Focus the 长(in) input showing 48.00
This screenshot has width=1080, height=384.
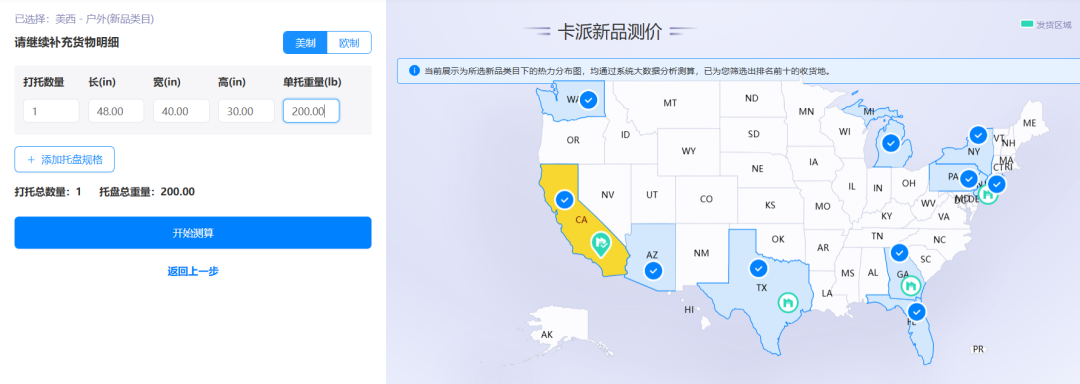click(x=116, y=111)
